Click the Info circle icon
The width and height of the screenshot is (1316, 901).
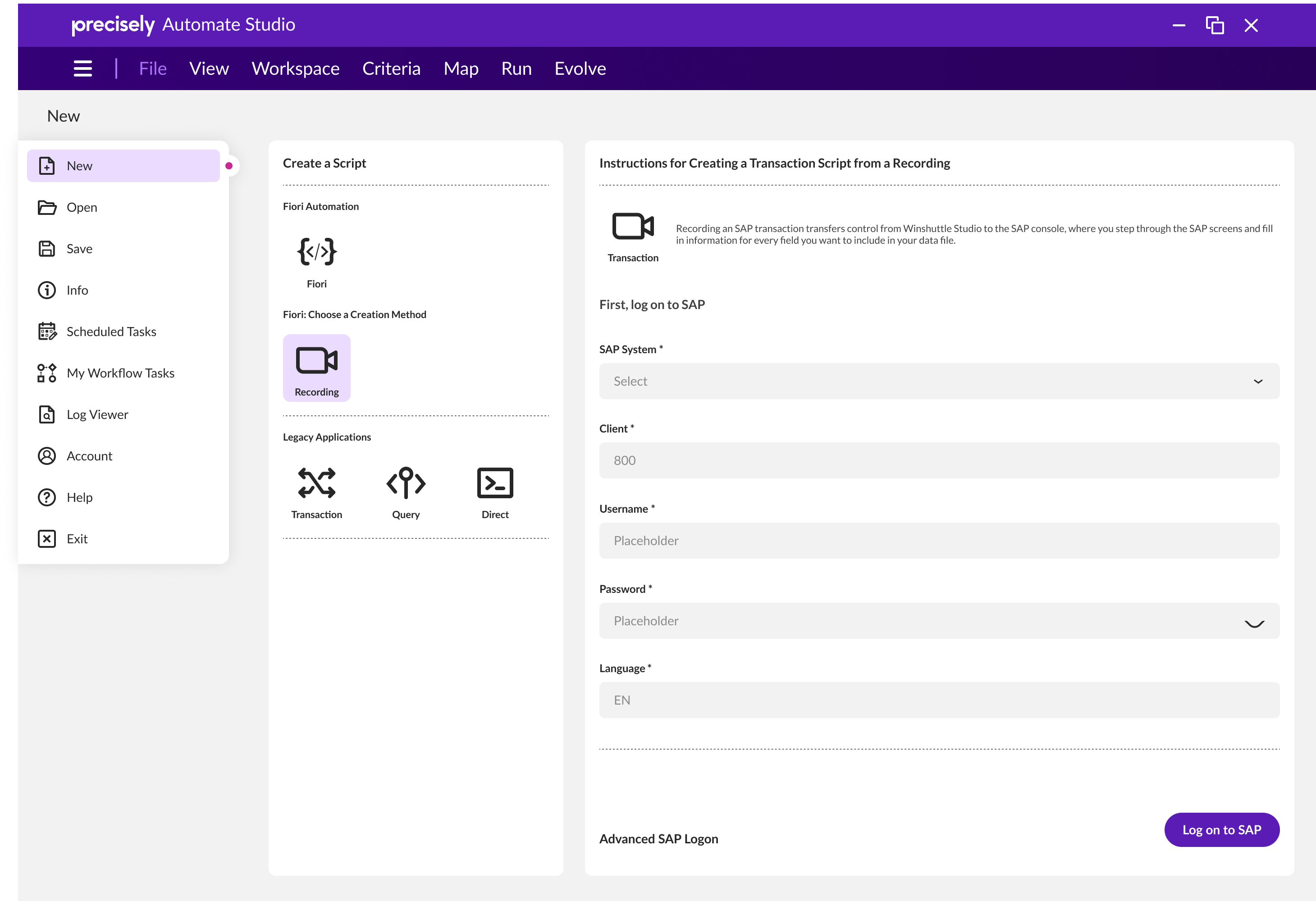coord(46,290)
